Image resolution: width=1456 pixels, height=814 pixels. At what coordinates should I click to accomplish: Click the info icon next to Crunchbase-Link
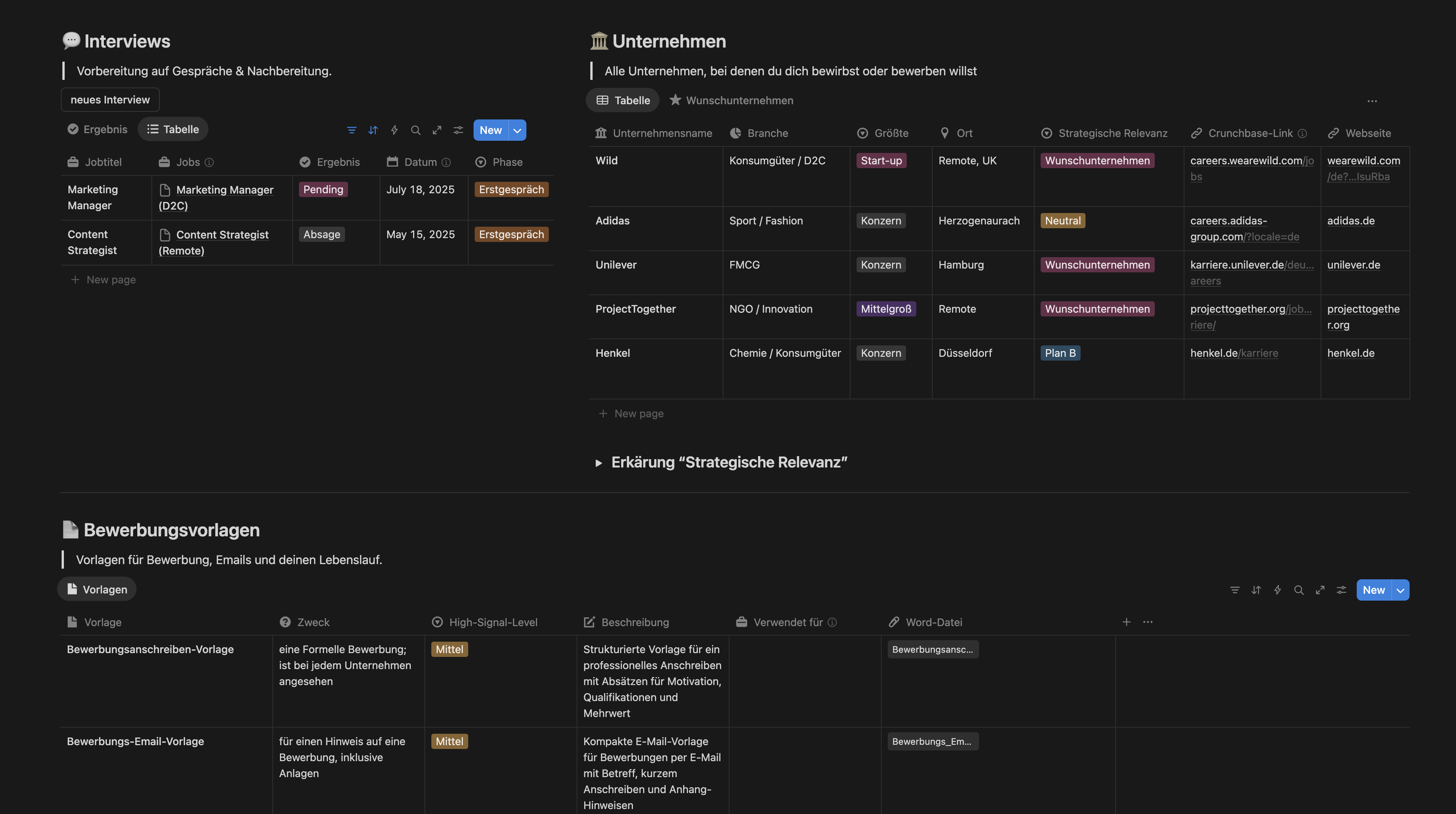(x=1302, y=134)
